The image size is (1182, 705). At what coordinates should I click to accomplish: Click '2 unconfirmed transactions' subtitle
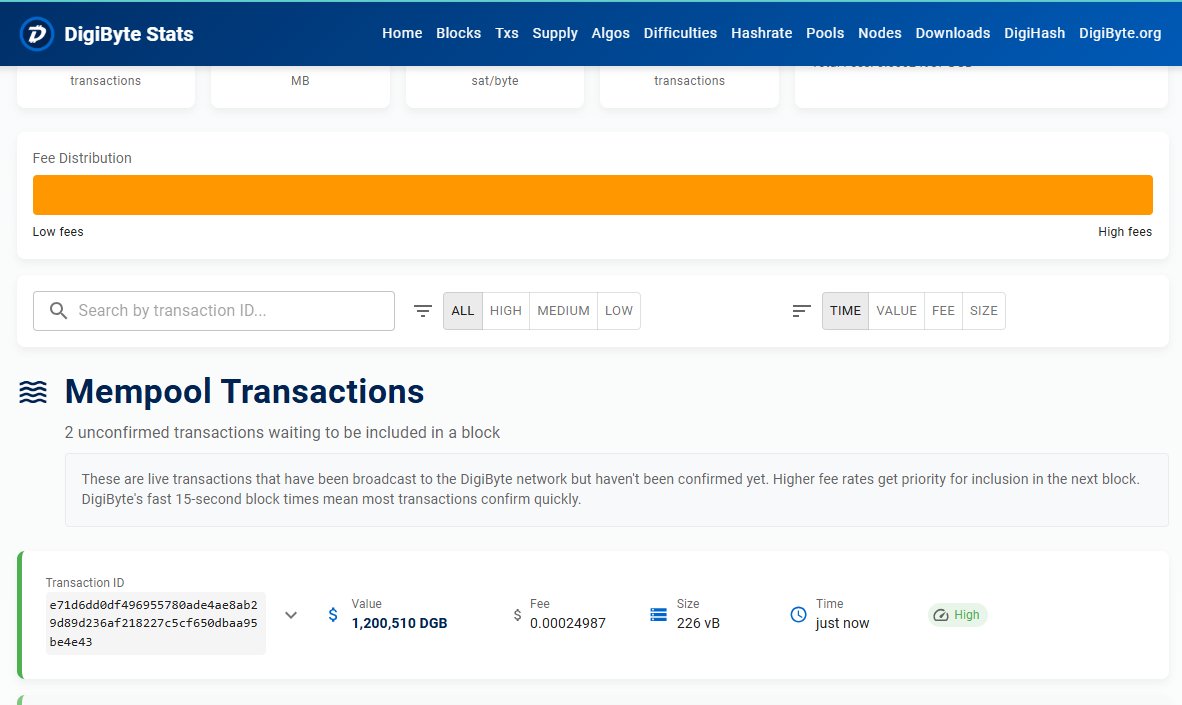click(x=282, y=432)
